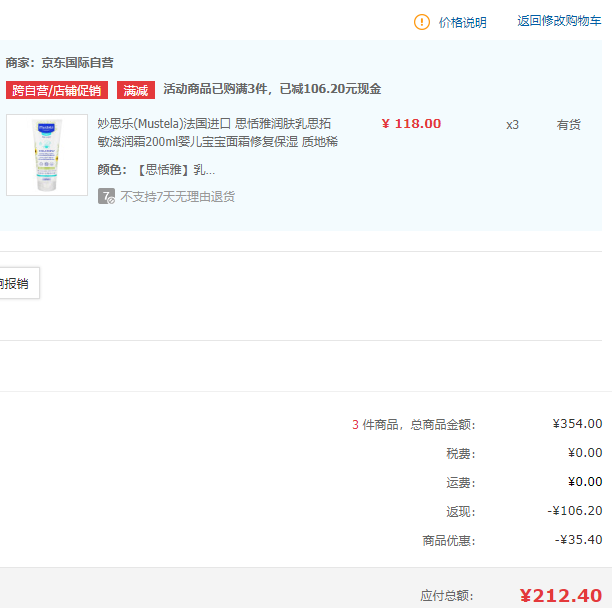Click the 满减 promotion tag
Image resolution: width=612 pixels, height=608 pixels.
click(136, 90)
